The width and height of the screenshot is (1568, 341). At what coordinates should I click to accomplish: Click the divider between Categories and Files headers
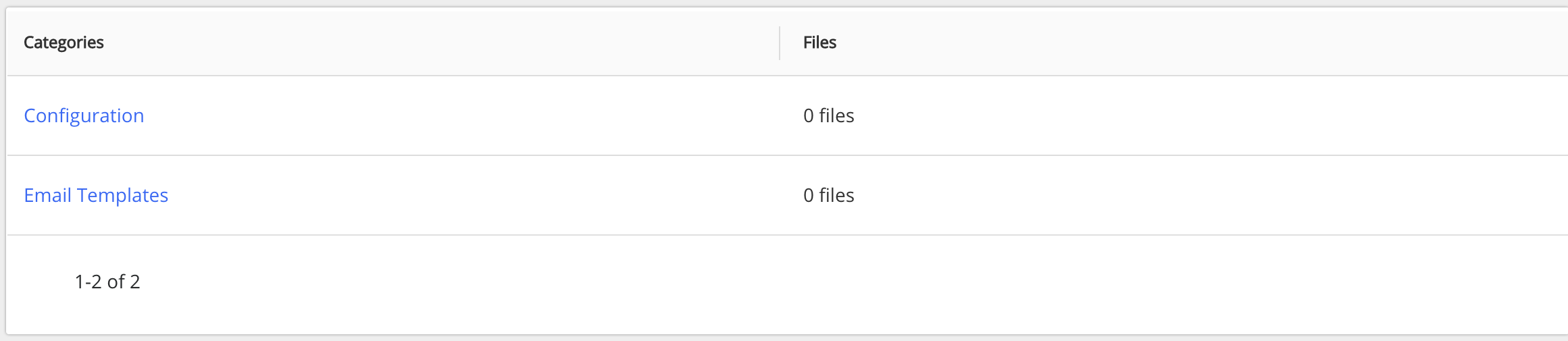[780, 43]
